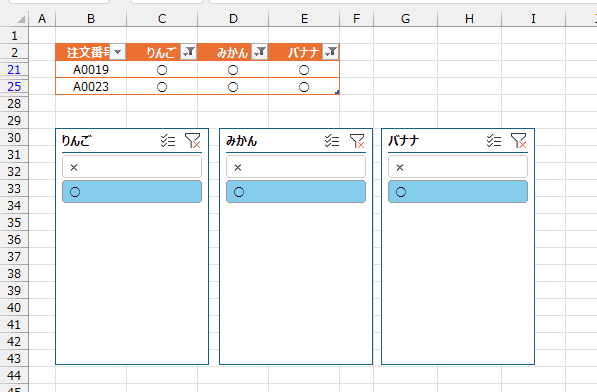Toggle multi-select in りんご slicer

click(168, 141)
